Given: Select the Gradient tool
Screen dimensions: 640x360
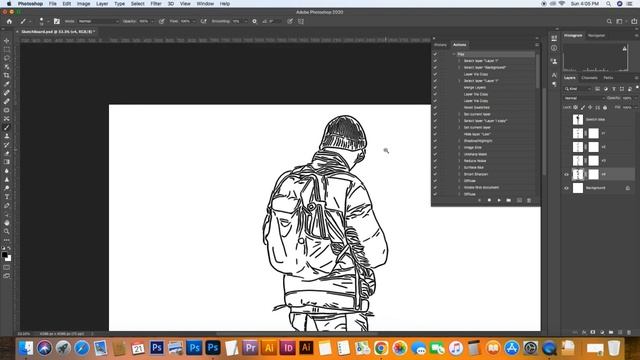Looking at the screenshot, I should click(x=7, y=162).
